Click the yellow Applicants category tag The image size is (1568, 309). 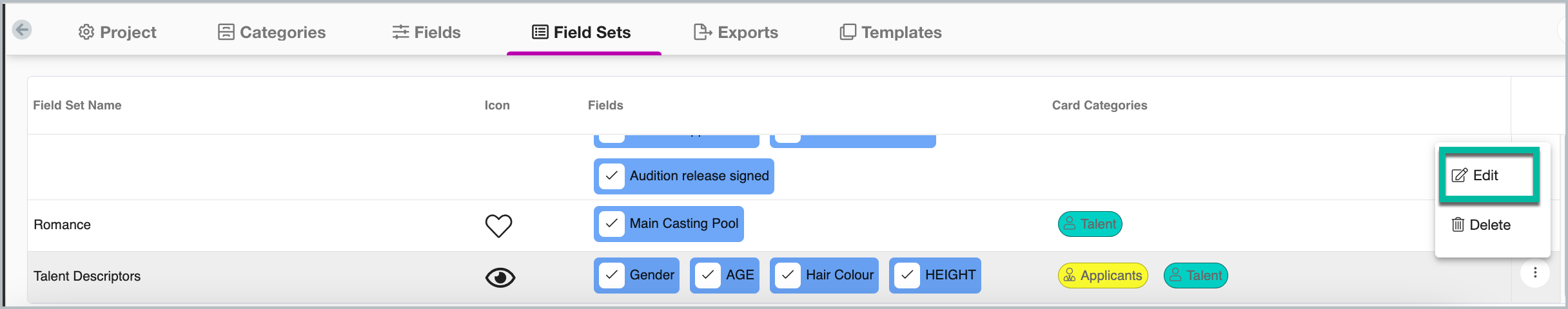point(1102,276)
